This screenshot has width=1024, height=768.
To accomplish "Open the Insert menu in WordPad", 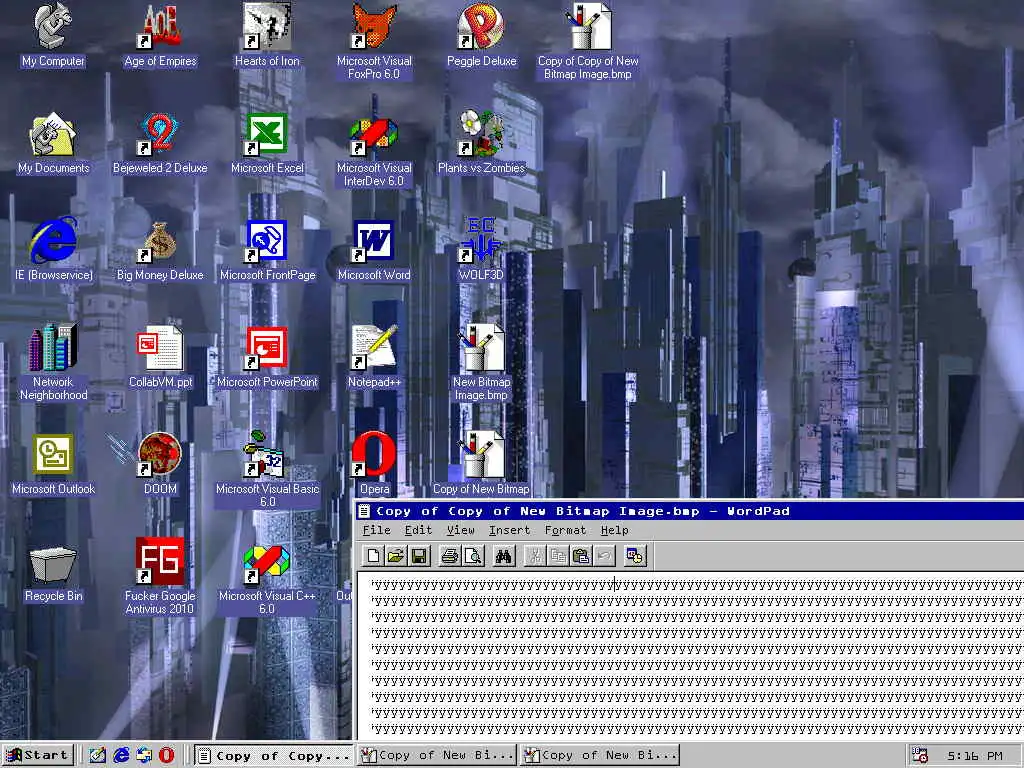I will tap(509, 530).
